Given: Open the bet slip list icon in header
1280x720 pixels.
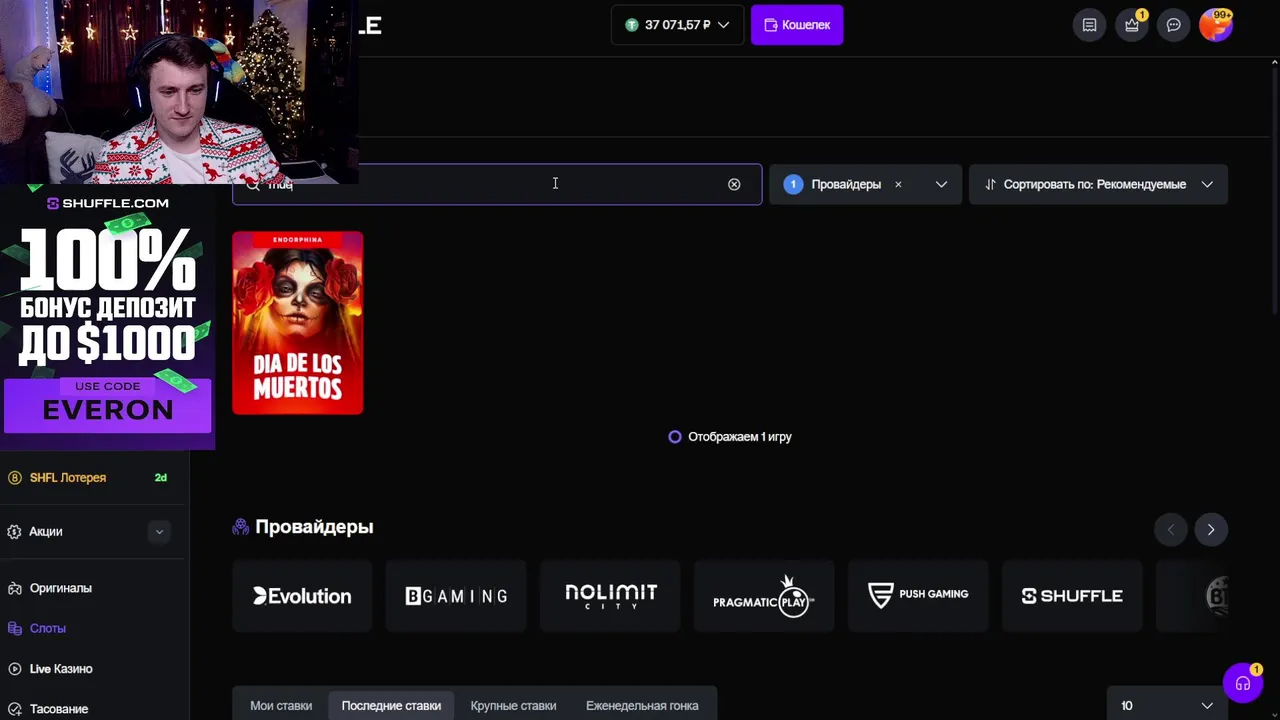Looking at the screenshot, I should 1090,25.
